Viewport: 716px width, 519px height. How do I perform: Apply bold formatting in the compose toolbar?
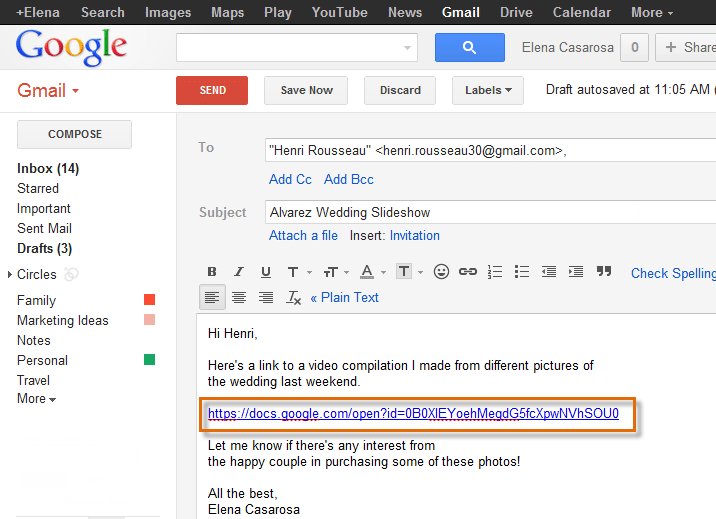pos(212,272)
